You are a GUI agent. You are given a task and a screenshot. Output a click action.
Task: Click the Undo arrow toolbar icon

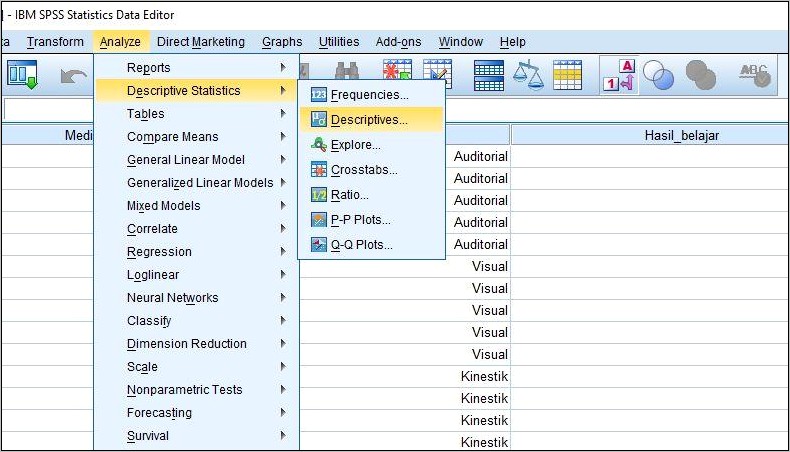(74, 76)
